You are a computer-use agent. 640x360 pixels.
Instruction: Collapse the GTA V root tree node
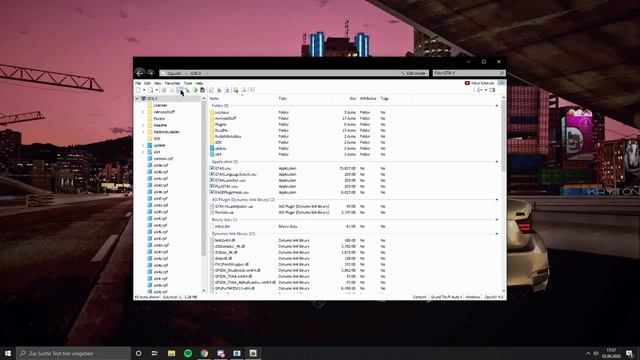pos(137,99)
